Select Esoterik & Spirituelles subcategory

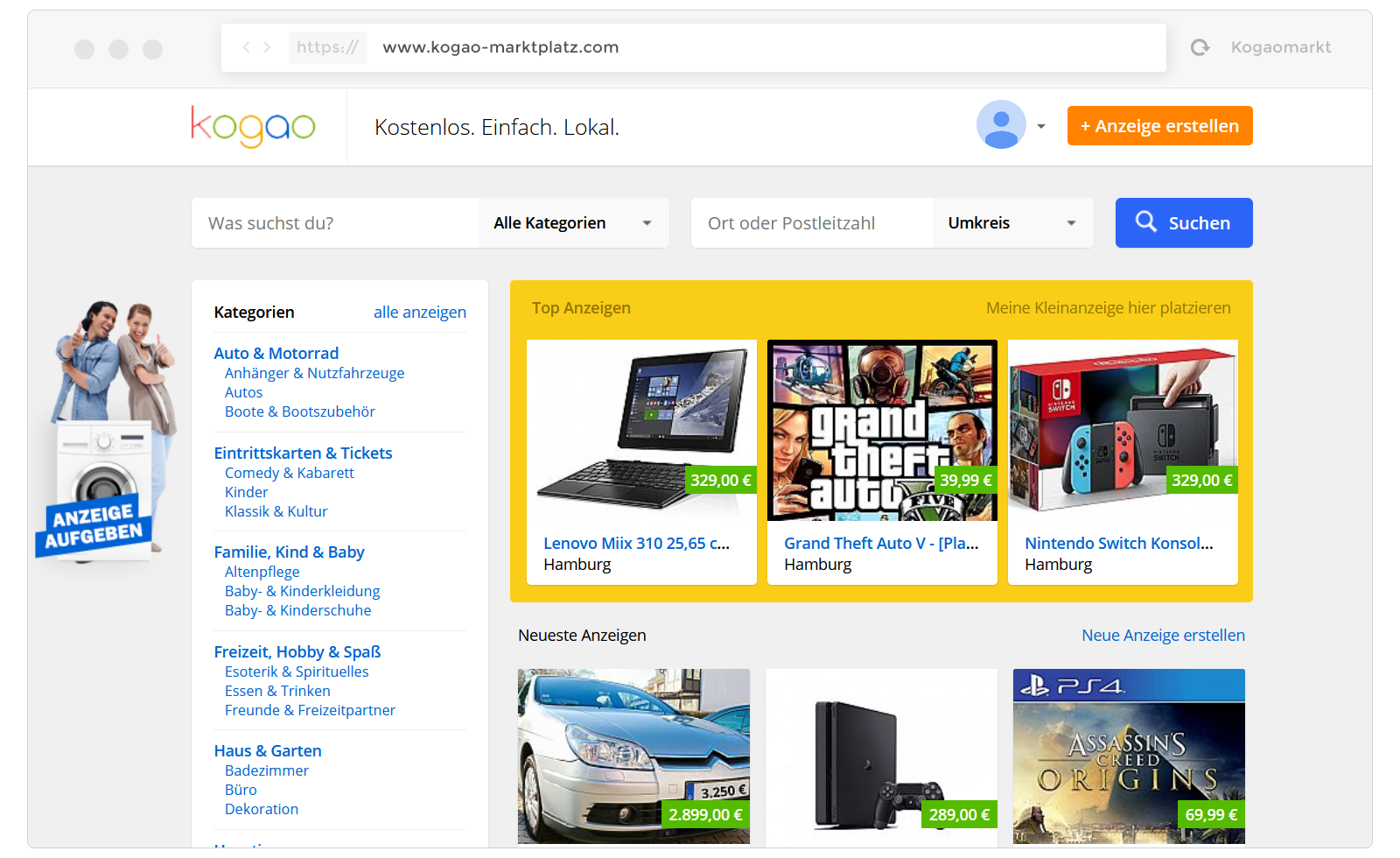tap(297, 672)
